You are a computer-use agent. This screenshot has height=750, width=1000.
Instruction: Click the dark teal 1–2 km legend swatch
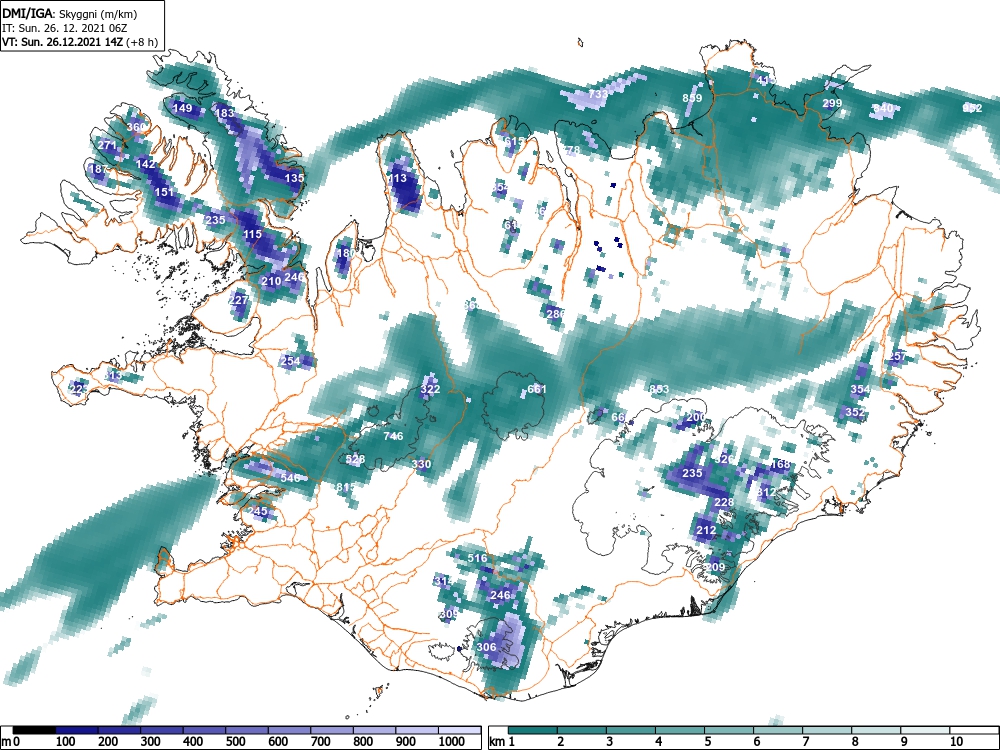click(533, 730)
